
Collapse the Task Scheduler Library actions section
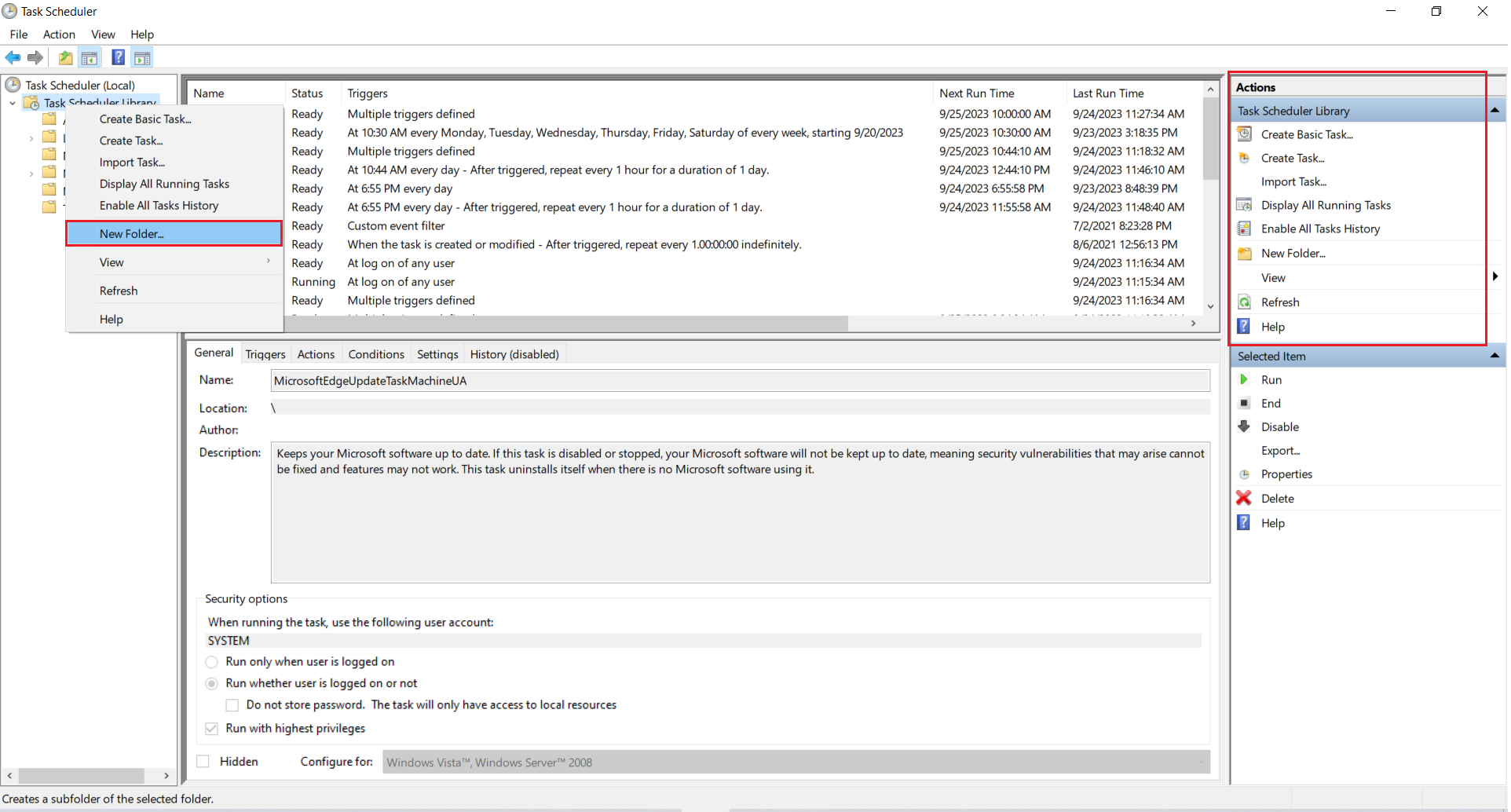pyautogui.click(x=1495, y=111)
